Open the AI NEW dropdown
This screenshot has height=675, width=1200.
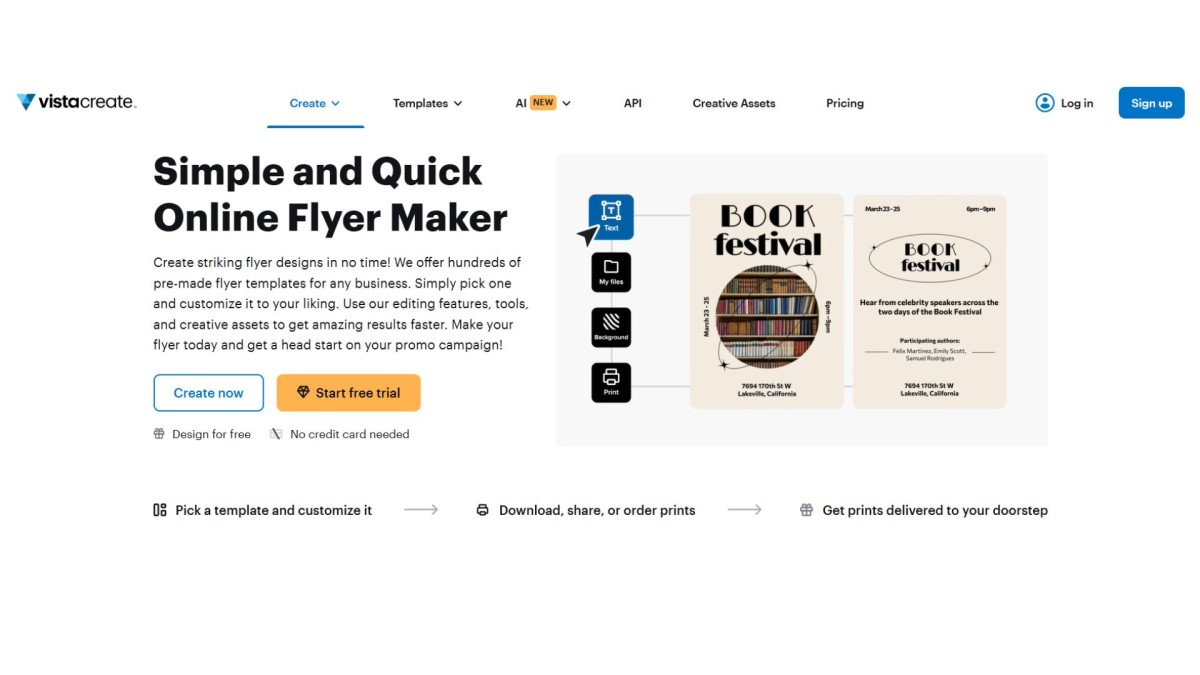(543, 103)
